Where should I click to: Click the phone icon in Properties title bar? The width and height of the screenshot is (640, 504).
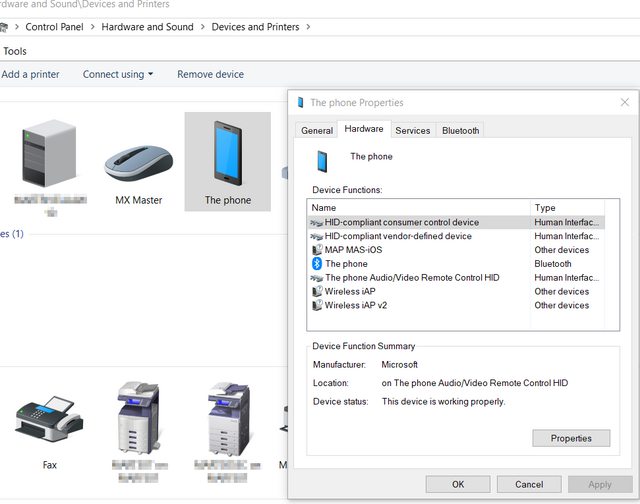click(x=301, y=102)
